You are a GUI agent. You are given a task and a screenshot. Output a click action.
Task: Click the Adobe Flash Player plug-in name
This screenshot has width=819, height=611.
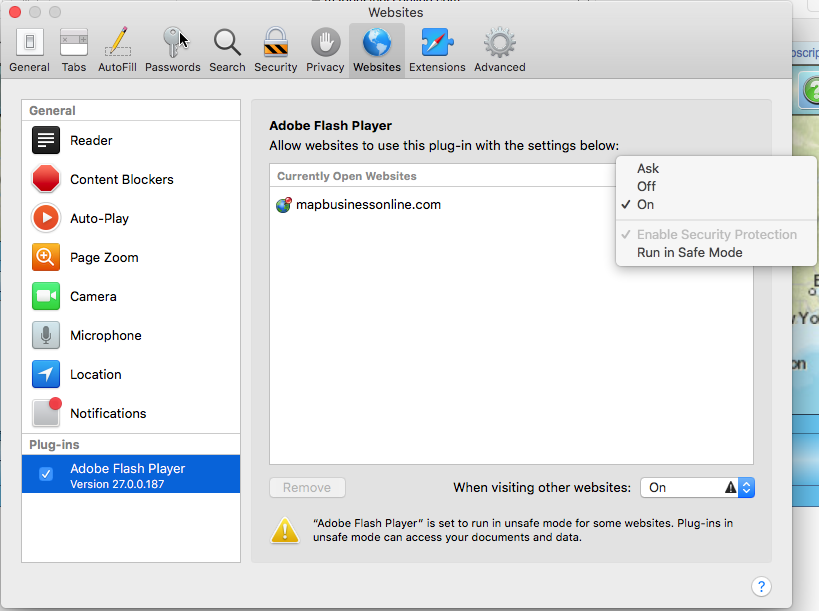[127, 468]
